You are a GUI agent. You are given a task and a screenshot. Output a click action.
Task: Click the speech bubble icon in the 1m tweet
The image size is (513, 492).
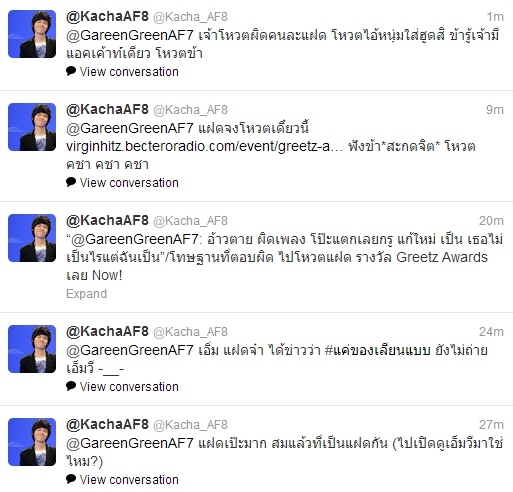click(71, 71)
